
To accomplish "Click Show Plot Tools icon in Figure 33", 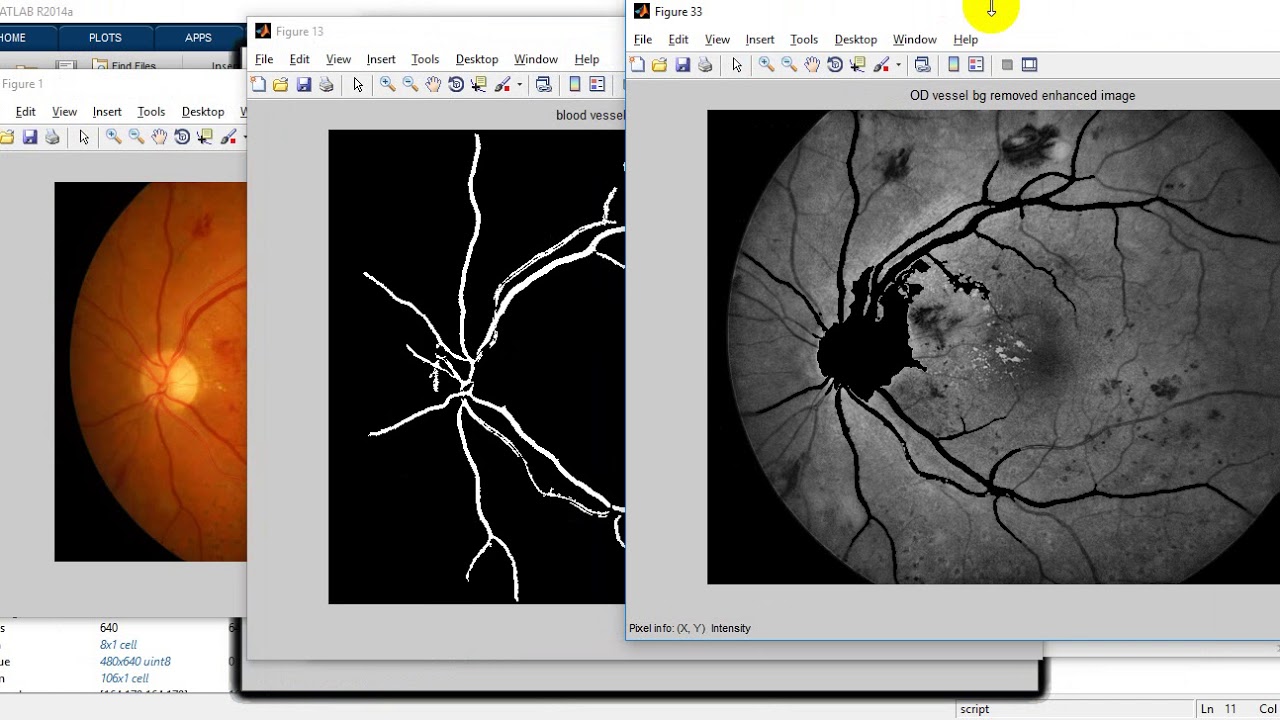I will (1029, 65).
